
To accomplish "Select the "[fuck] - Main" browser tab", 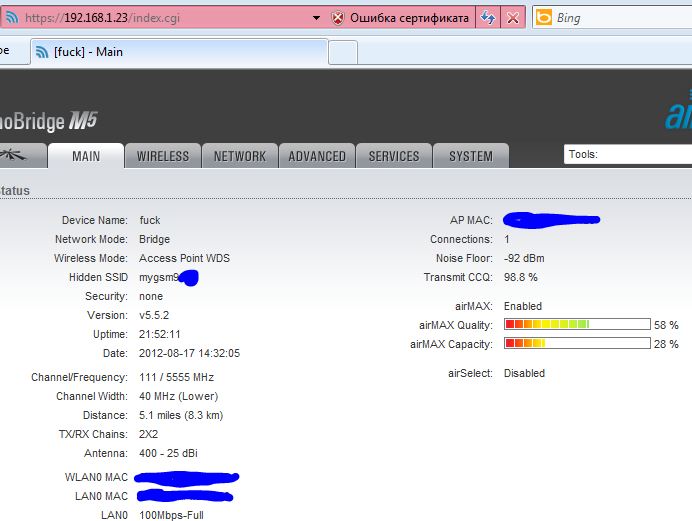I will [x=179, y=52].
